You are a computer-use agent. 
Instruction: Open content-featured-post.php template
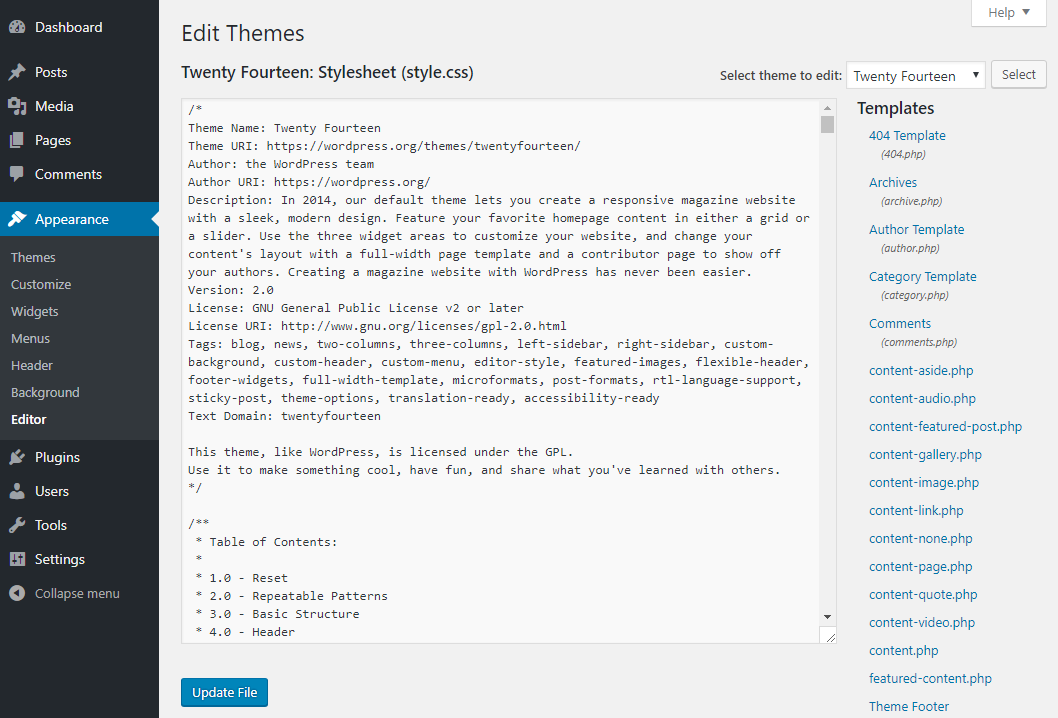coord(945,426)
